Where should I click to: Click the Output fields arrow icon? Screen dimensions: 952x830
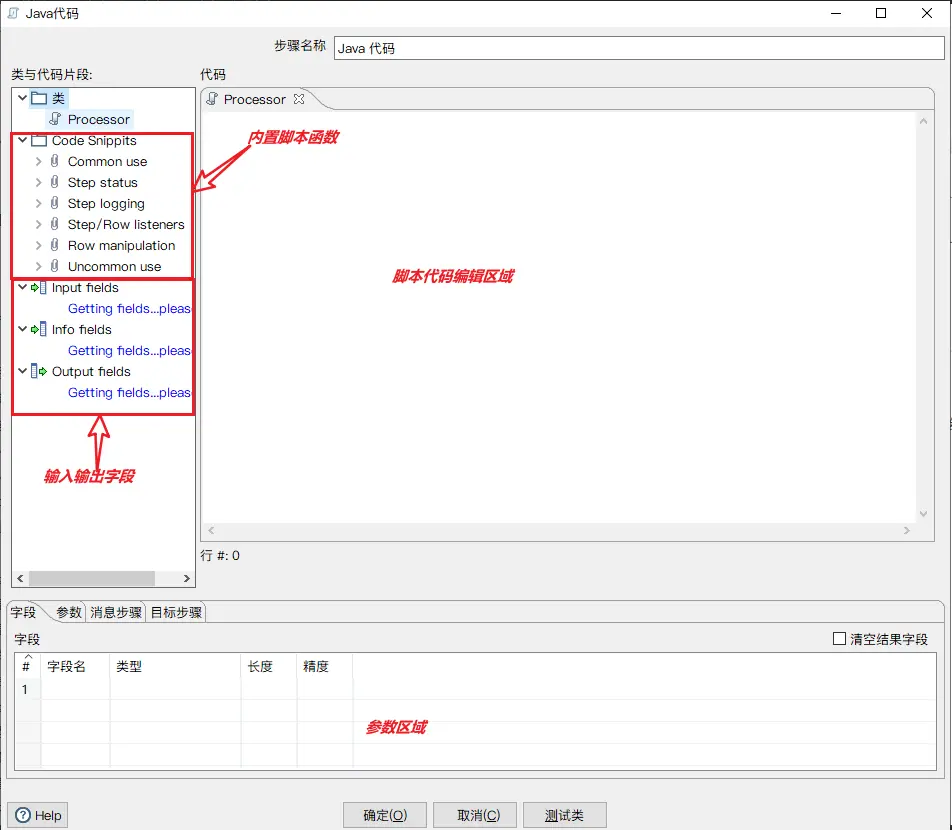point(39,371)
